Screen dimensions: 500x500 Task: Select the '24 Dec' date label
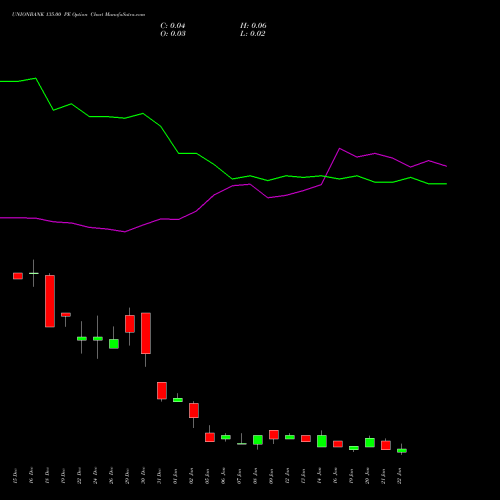[x=95, y=476]
